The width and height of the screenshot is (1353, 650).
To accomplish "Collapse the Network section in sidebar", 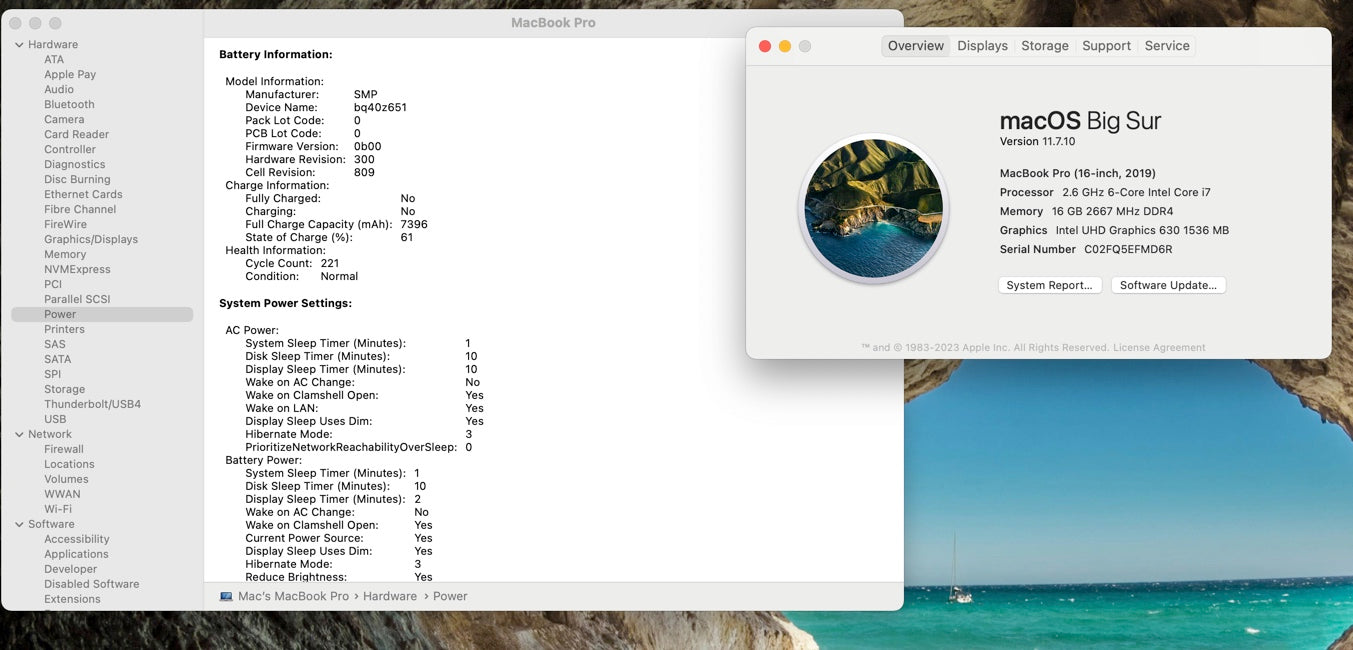I will coord(19,435).
